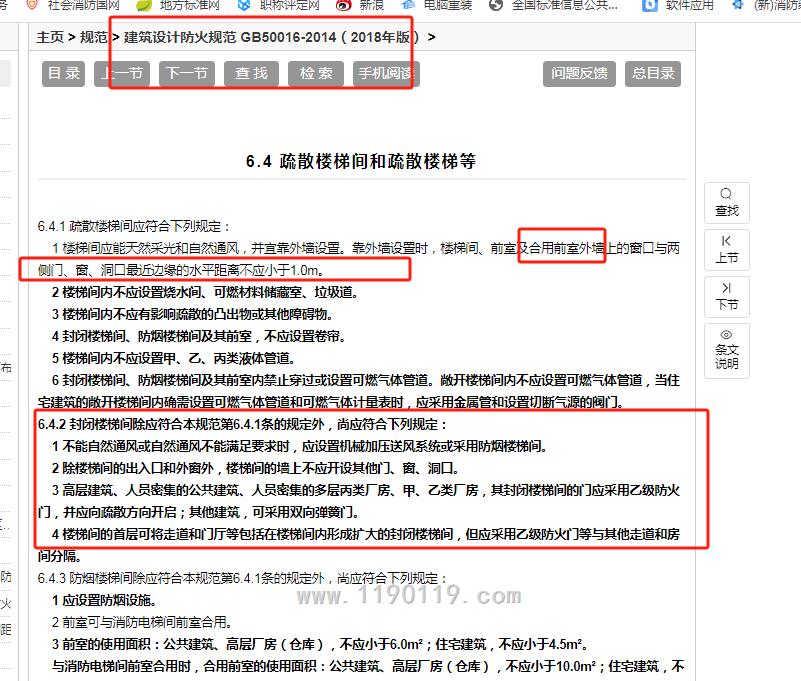Screen dimensions: 801x681
Task: Open the 电脑重装 bookmark
Action: pos(406,5)
